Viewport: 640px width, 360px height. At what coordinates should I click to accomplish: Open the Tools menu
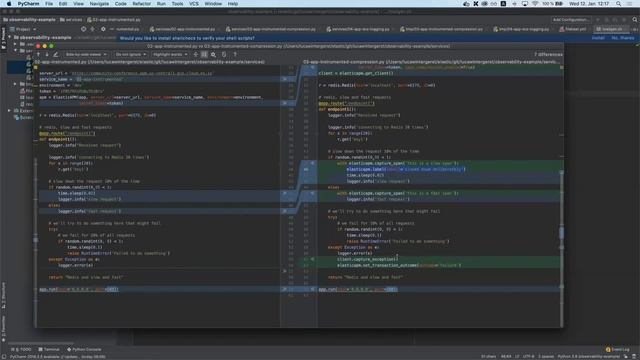point(178,4)
